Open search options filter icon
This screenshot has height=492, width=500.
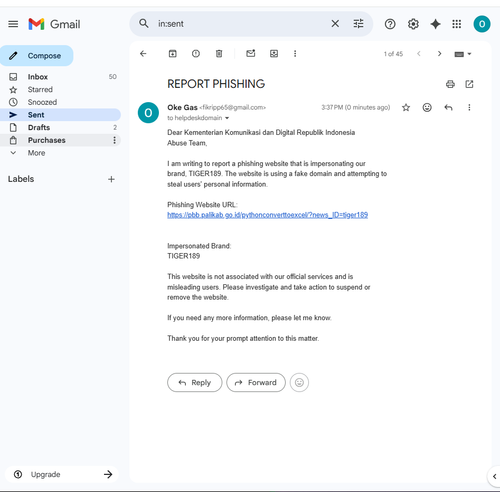coord(358,24)
